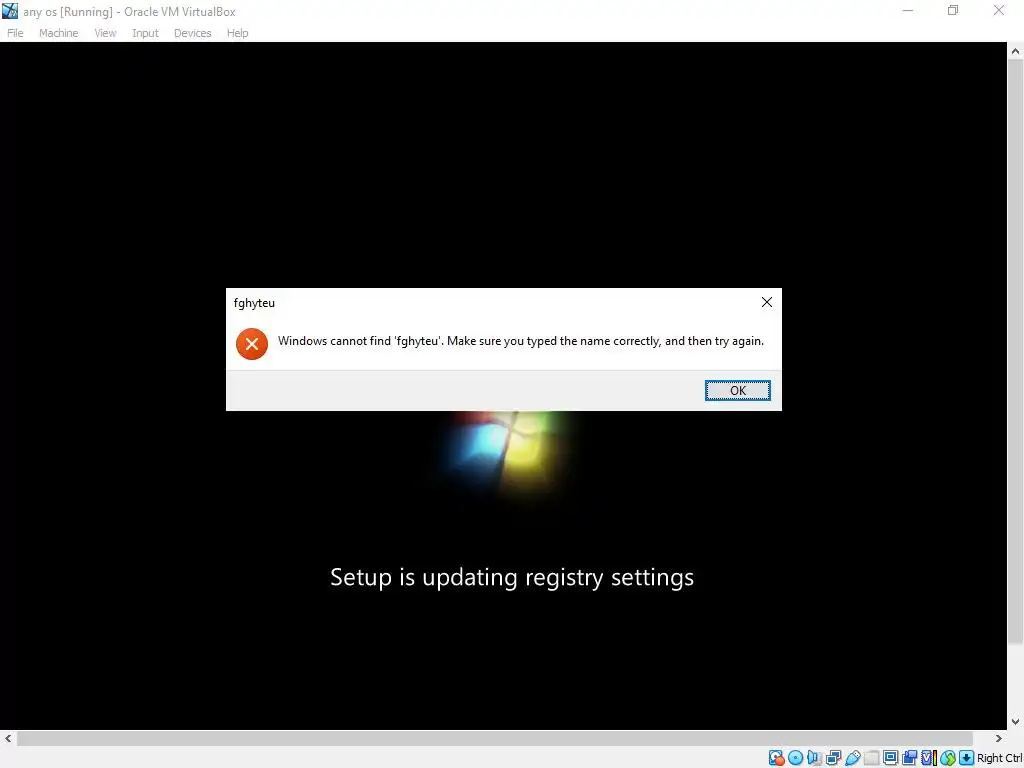The height and width of the screenshot is (768, 1024).
Task: Open the USB devices status icon
Action: point(853,758)
